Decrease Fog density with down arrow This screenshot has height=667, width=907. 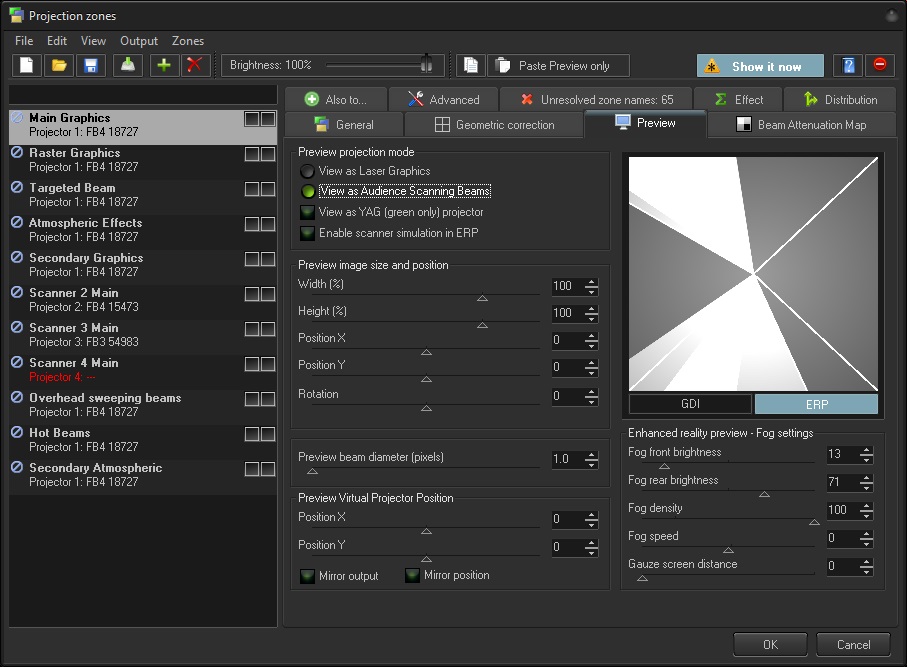coord(866,515)
